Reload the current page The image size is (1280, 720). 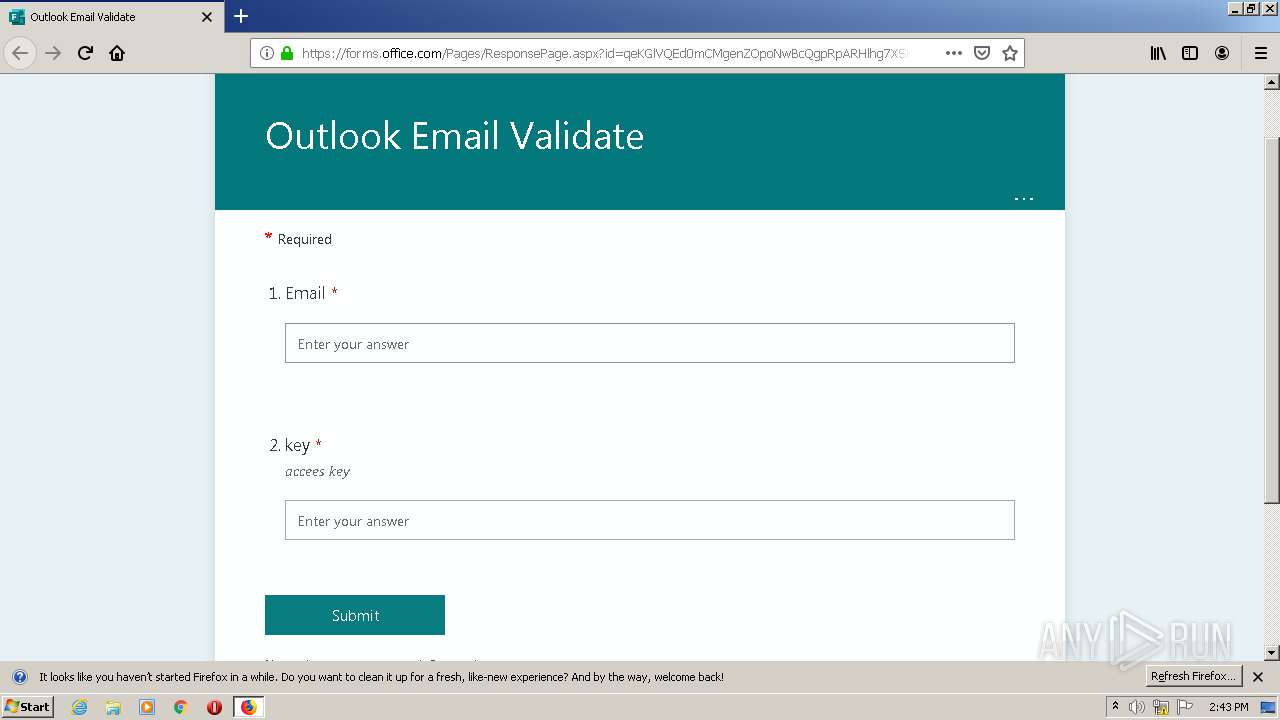pos(85,53)
